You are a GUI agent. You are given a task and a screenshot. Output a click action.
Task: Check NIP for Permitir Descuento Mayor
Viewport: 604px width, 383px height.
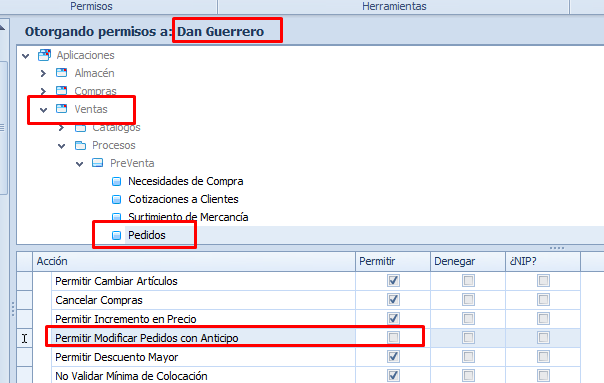(544, 356)
